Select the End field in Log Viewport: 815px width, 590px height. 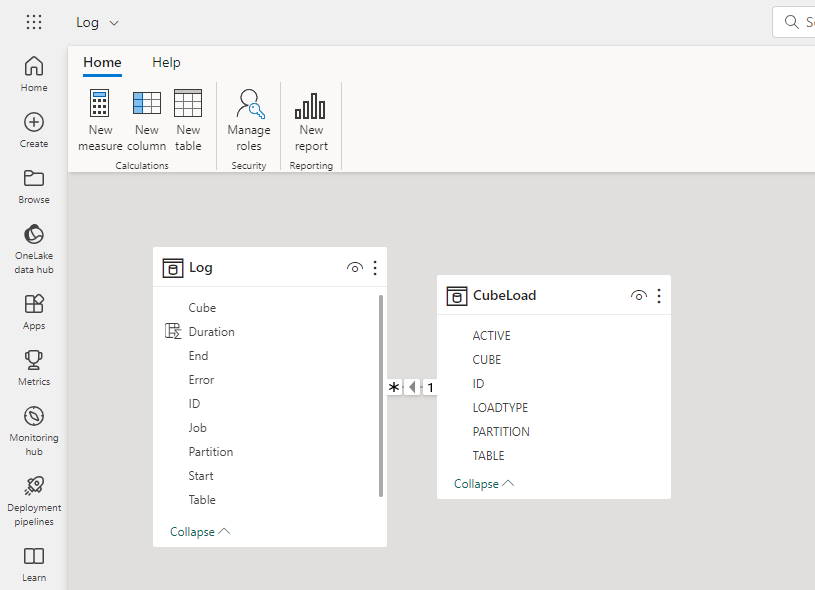click(198, 356)
